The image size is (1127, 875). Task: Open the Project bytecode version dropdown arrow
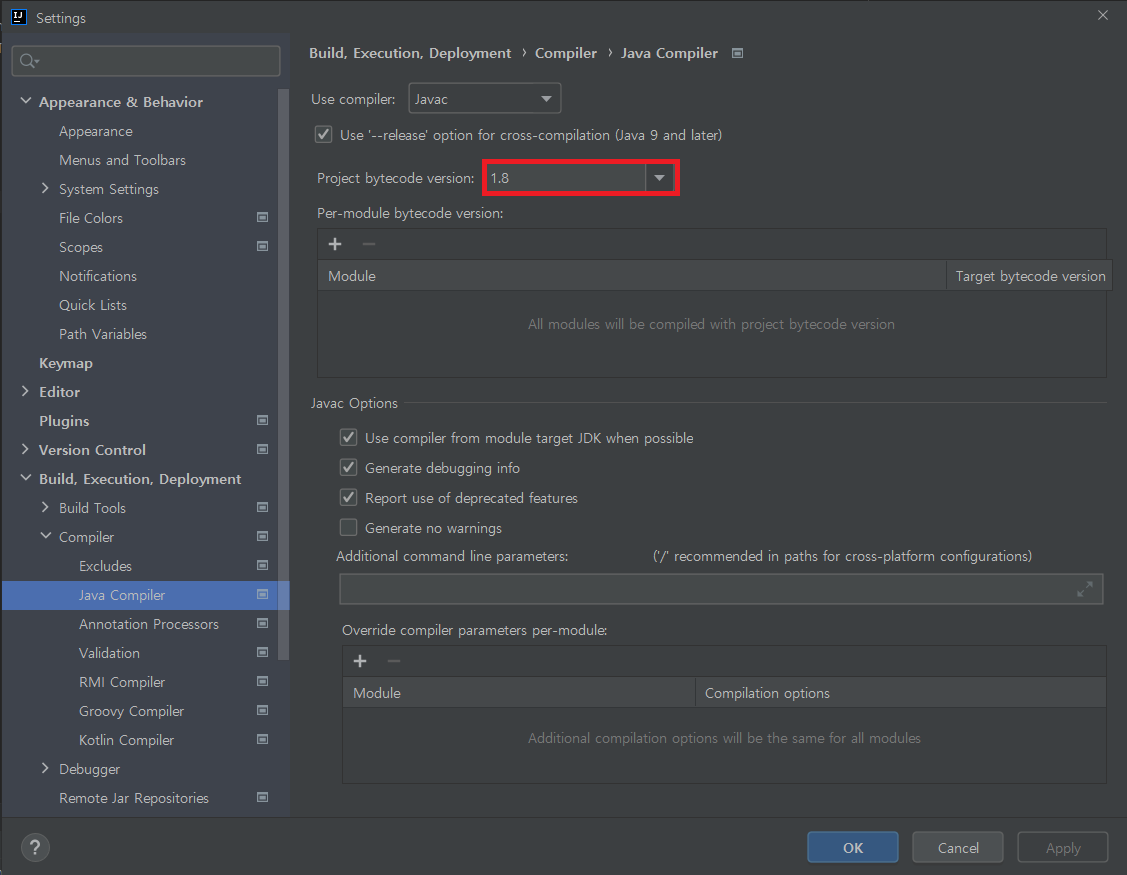click(659, 178)
